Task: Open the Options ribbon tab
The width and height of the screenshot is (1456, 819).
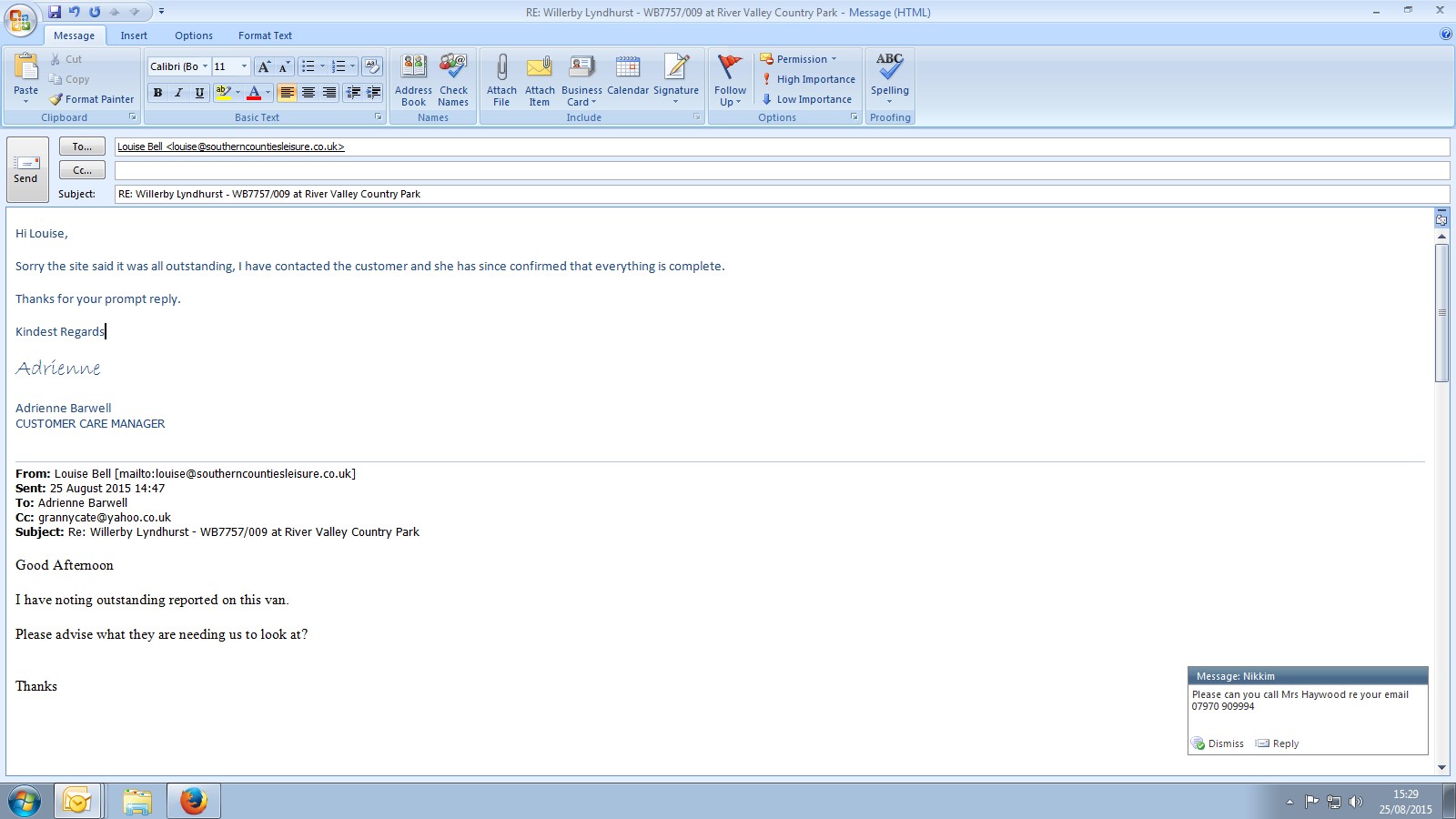Action: (x=194, y=35)
